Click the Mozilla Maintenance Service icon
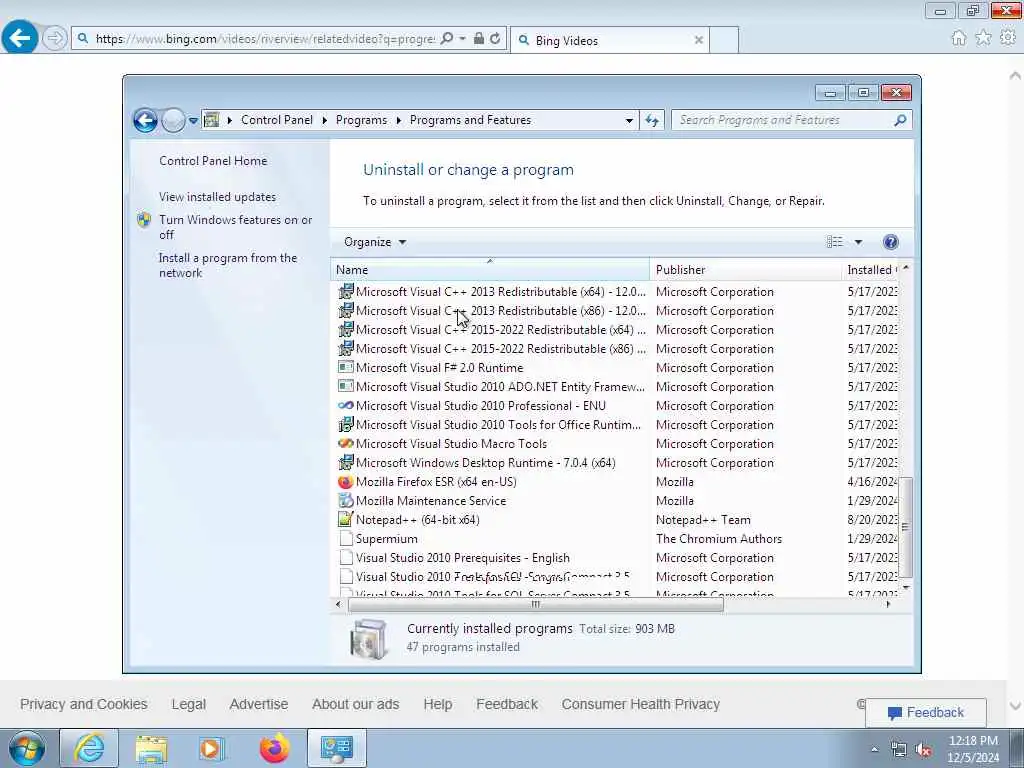This screenshot has width=1024, height=768. (x=345, y=501)
